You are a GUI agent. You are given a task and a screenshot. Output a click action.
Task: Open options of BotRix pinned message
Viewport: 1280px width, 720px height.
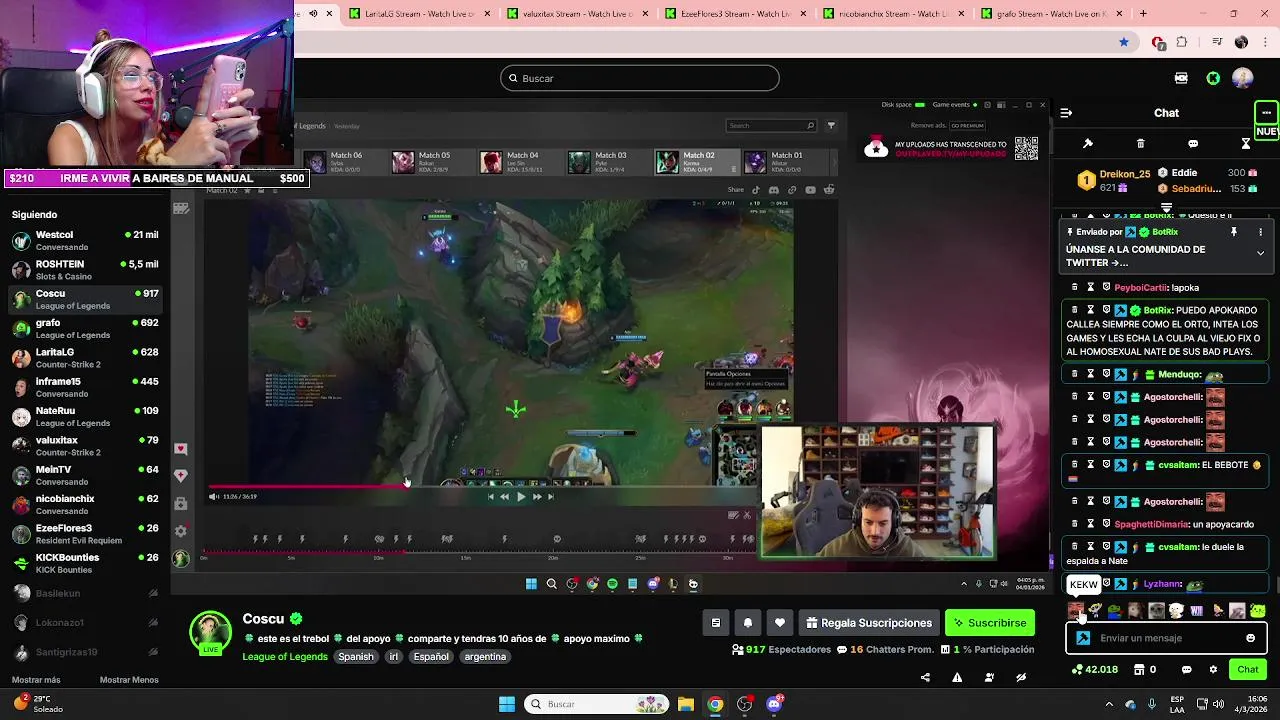click(1260, 232)
